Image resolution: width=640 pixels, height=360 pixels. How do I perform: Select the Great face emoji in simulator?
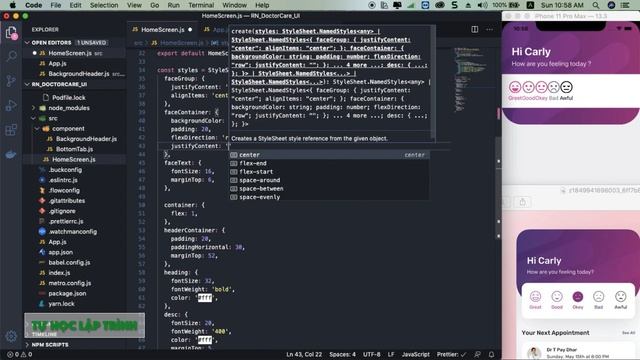pos(515,87)
